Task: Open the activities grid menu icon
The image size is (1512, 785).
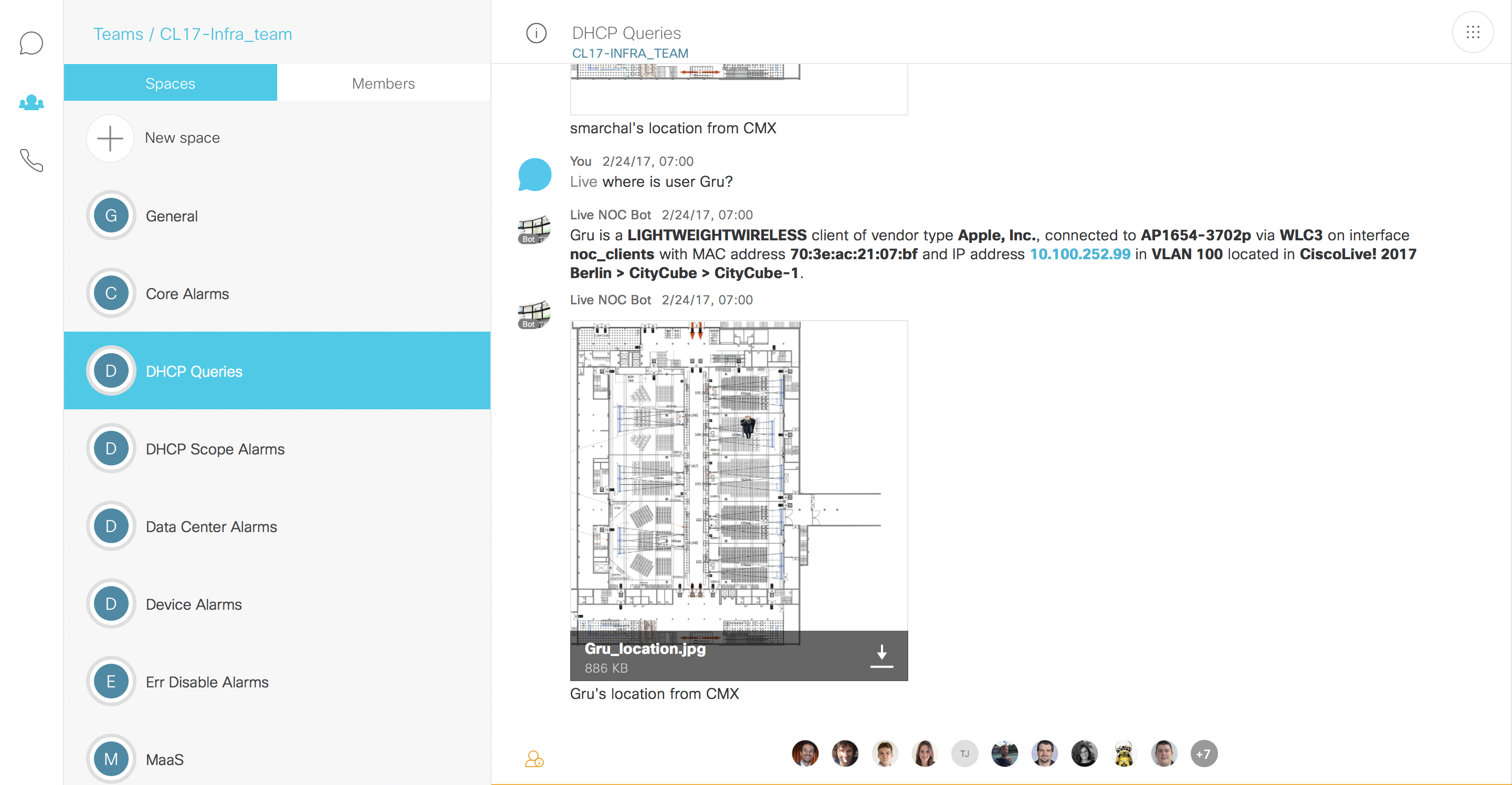Action: point(1472,33)
